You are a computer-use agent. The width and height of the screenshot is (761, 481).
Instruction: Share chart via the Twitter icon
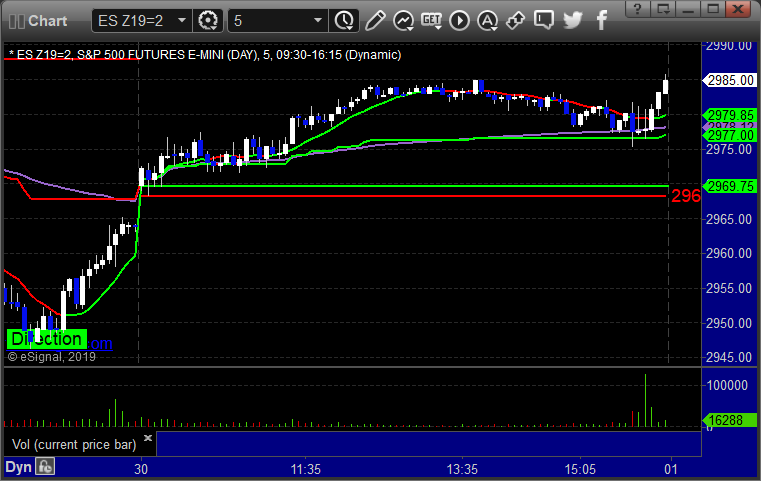[573, 20]
